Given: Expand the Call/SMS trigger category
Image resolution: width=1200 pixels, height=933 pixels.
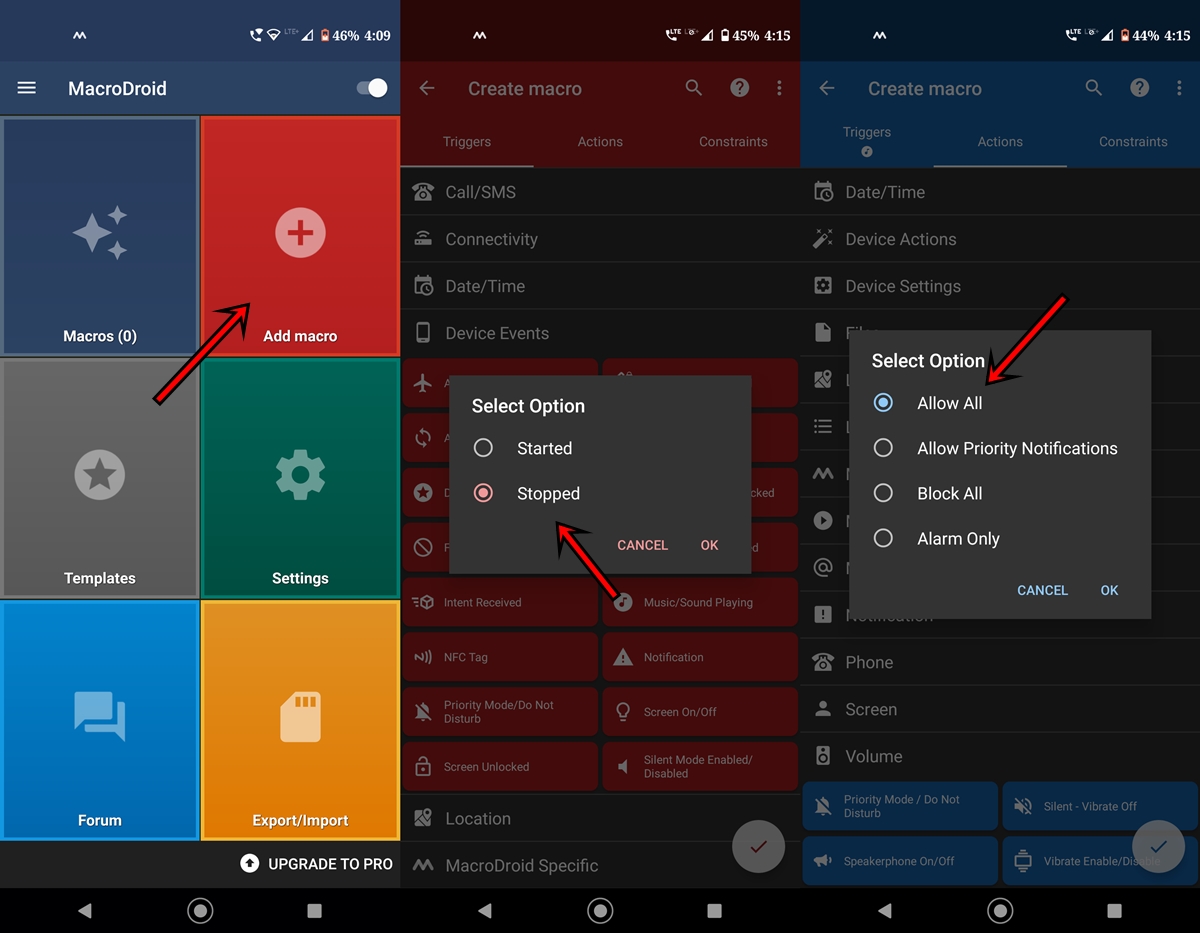Looking at the screenshot, I should coord(600,192).
